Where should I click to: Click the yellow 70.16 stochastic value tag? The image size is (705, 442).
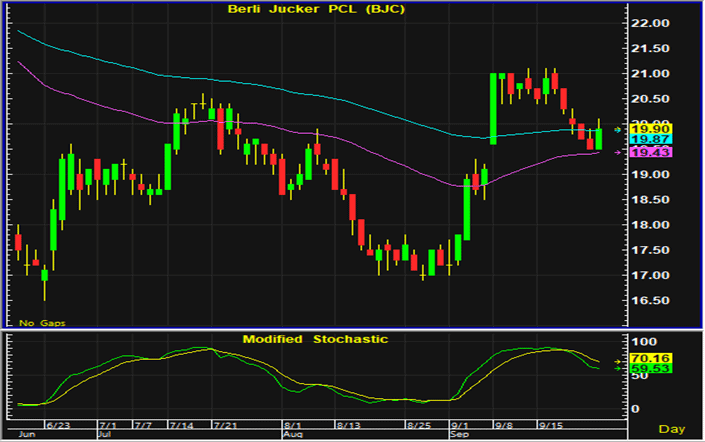coord(654,357)
